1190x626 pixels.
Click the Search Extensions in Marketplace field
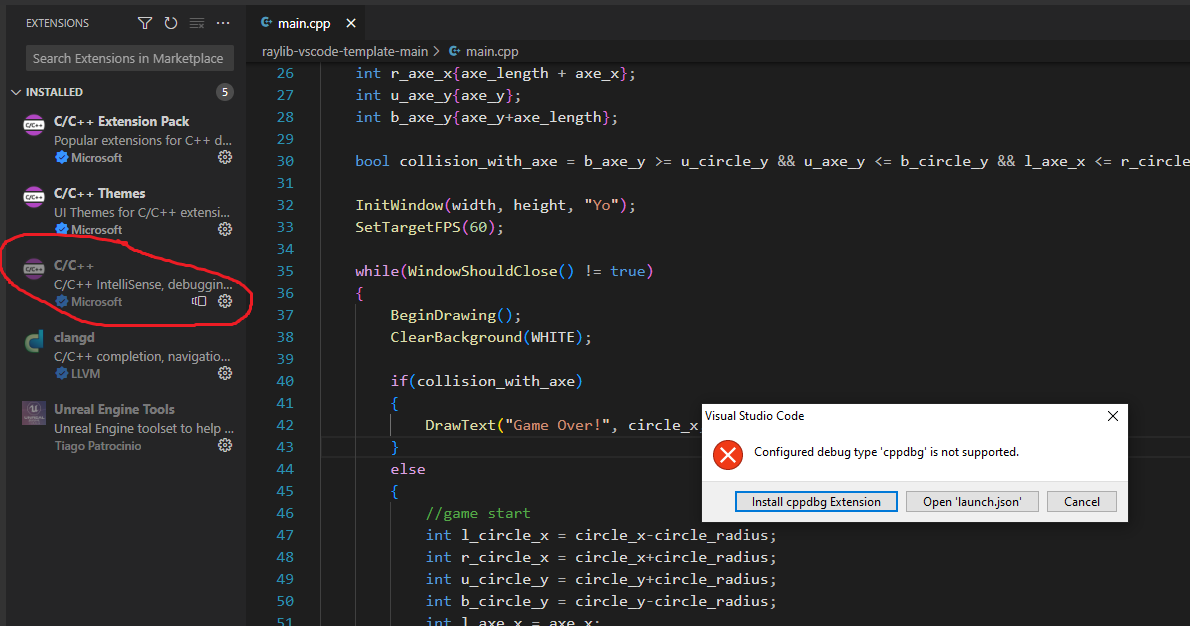pos(128,57)
